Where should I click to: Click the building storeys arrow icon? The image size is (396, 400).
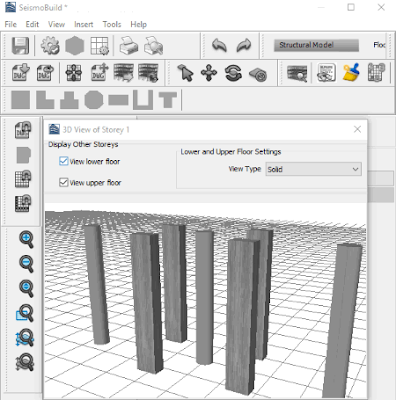click(x=124, y=73)
